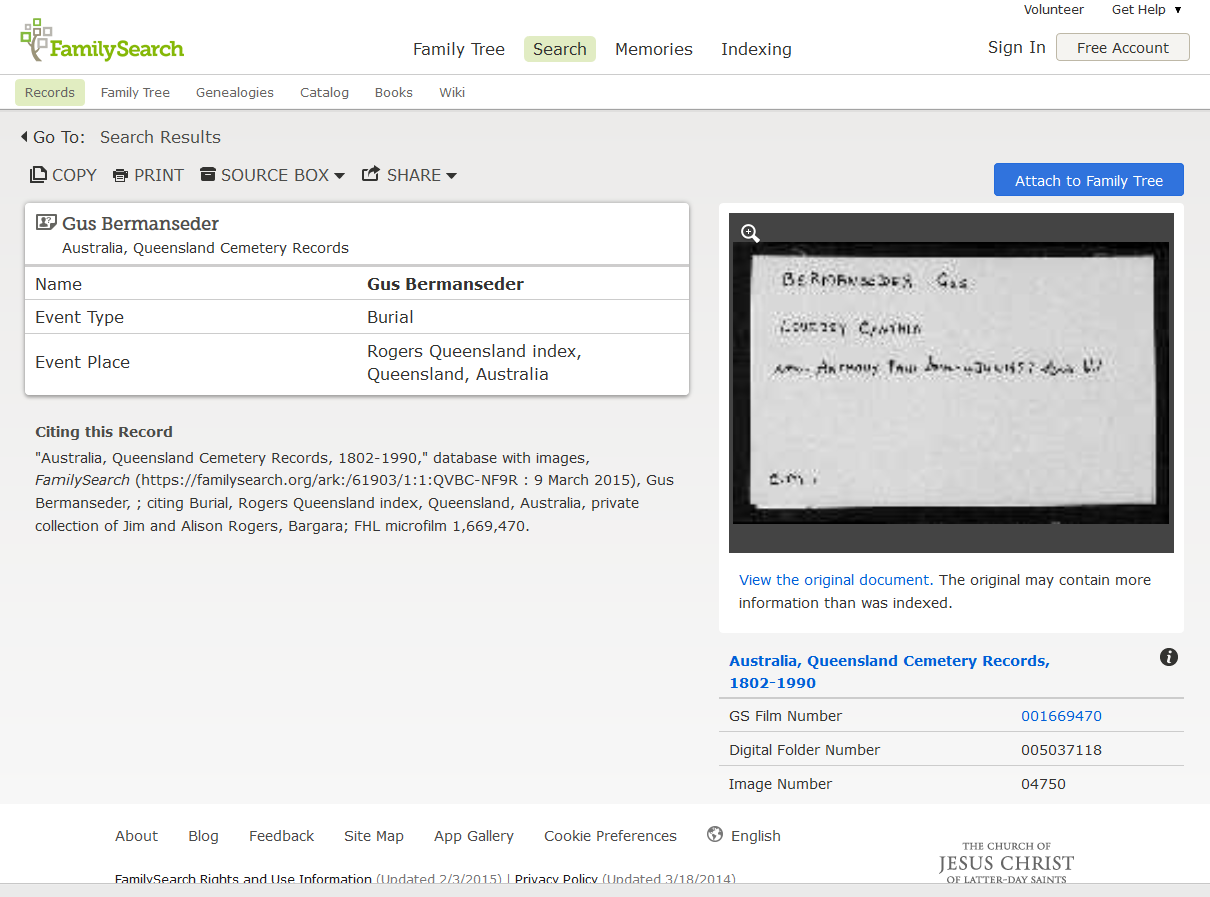Click the About footer link
1210x897 pixels.
click(136, 836)
